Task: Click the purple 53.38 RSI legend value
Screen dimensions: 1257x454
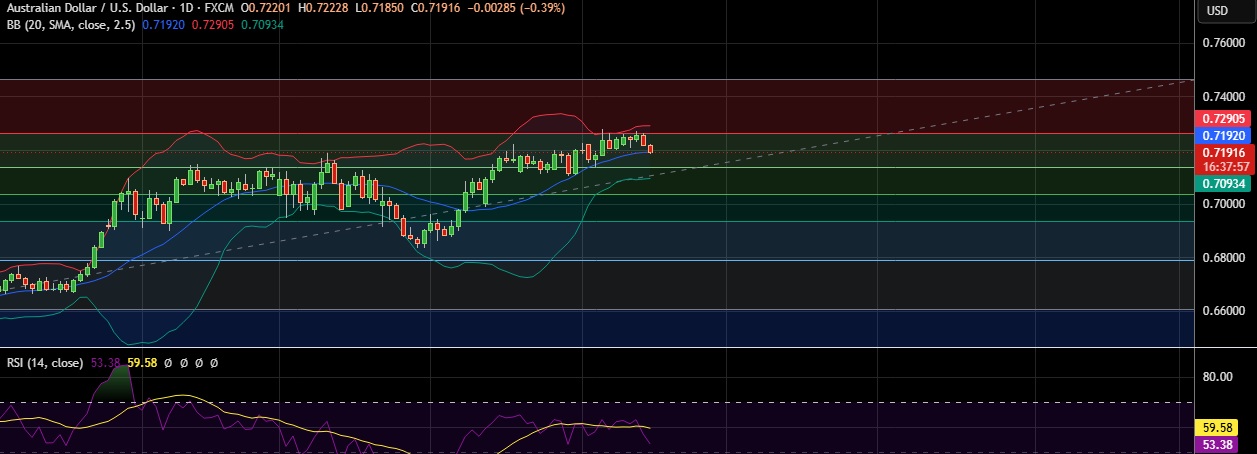Action: 106,363
